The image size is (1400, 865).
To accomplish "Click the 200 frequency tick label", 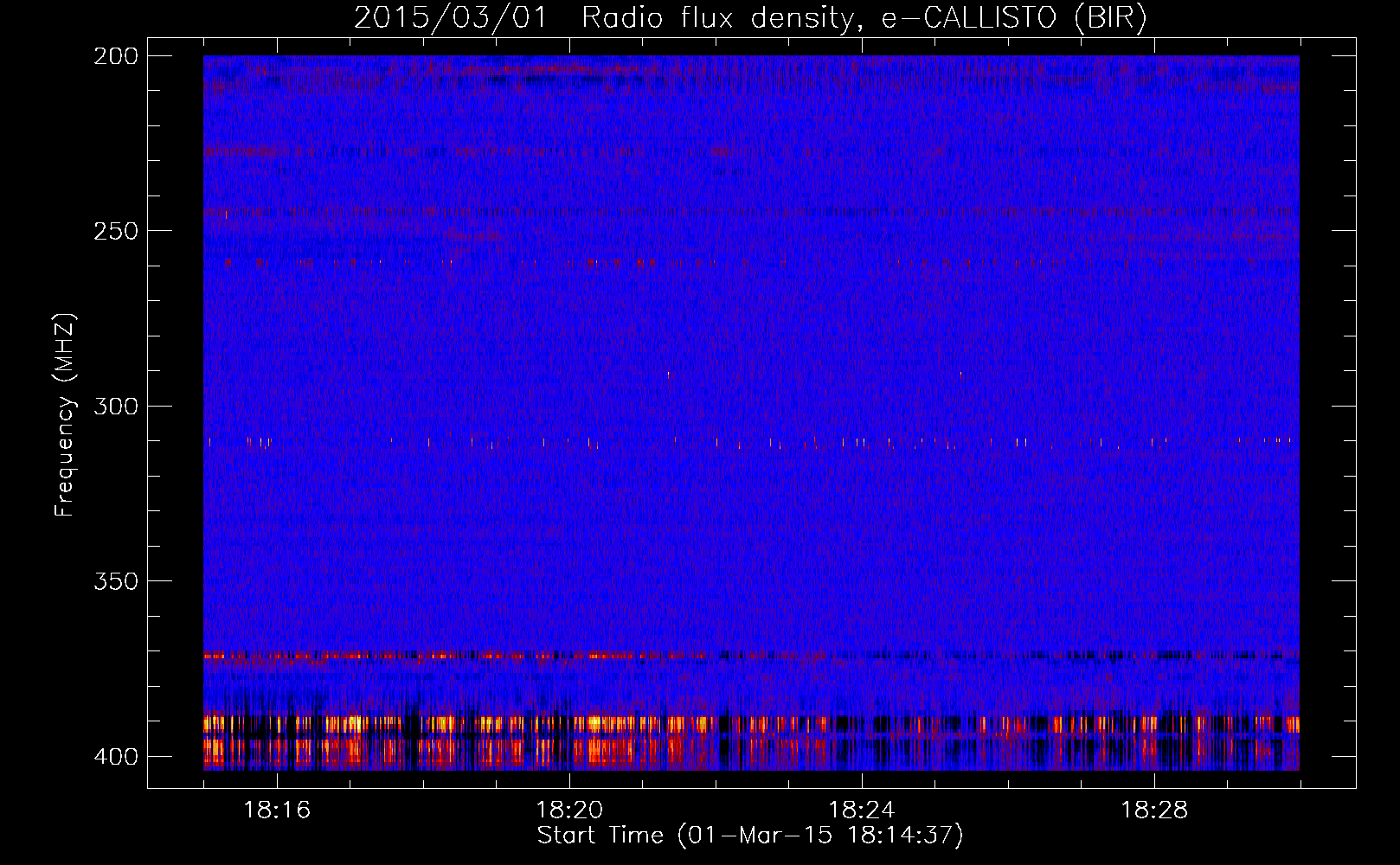I will click(x=116, y=56).
